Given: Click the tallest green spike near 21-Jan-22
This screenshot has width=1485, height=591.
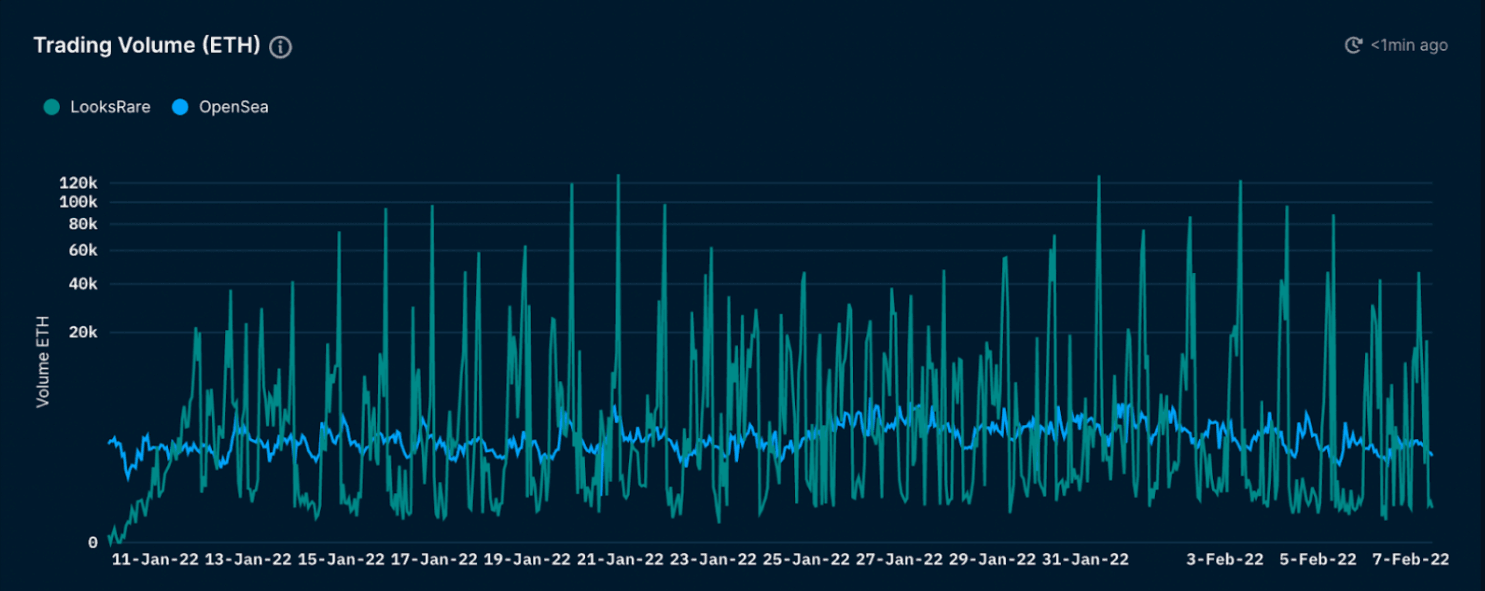Looking at the screenshot, I should [x=620, y=190].
